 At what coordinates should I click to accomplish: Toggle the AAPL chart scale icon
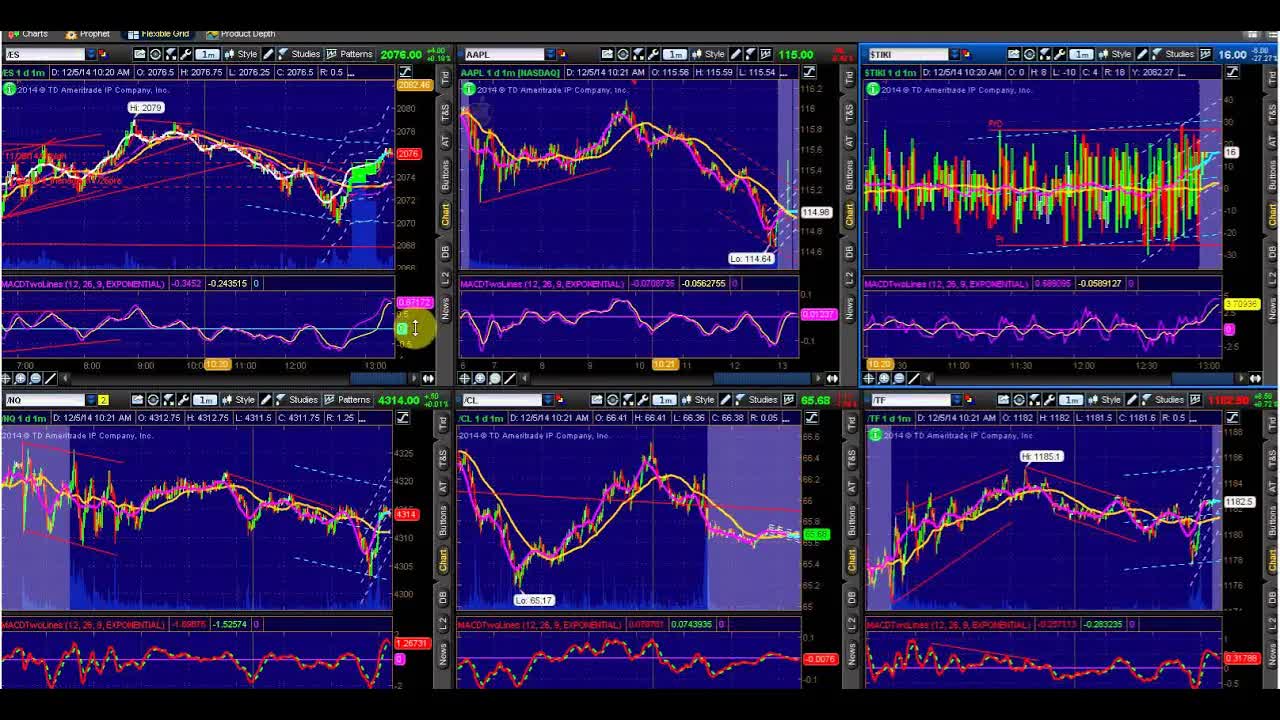tap(809, 72)
